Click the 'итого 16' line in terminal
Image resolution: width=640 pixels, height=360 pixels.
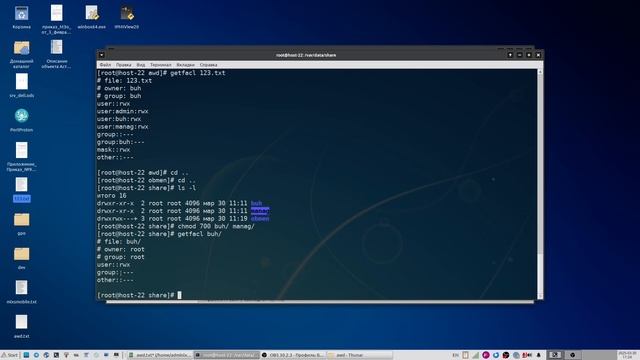pyautogui.click(x=111, y=196)
